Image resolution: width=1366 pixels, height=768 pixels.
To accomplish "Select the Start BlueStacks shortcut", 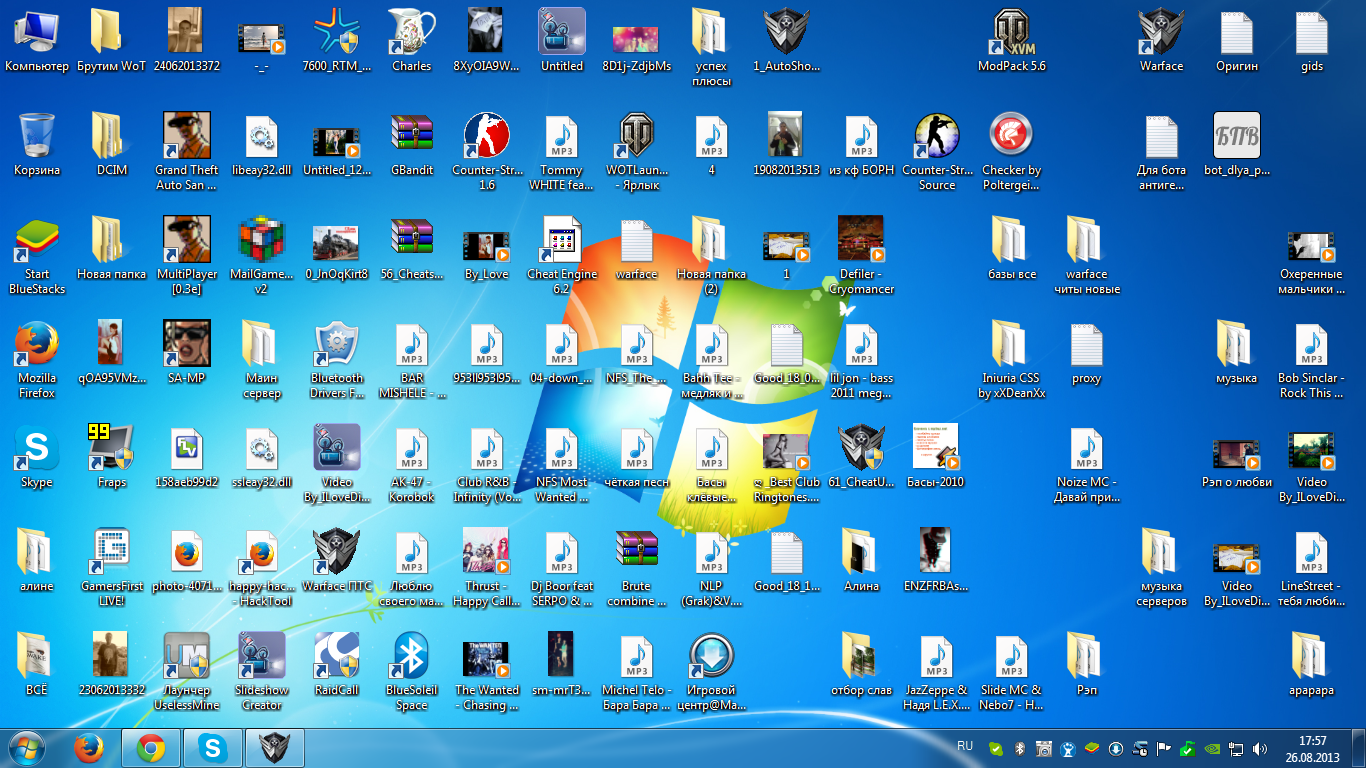I will (x=37, y=241).
